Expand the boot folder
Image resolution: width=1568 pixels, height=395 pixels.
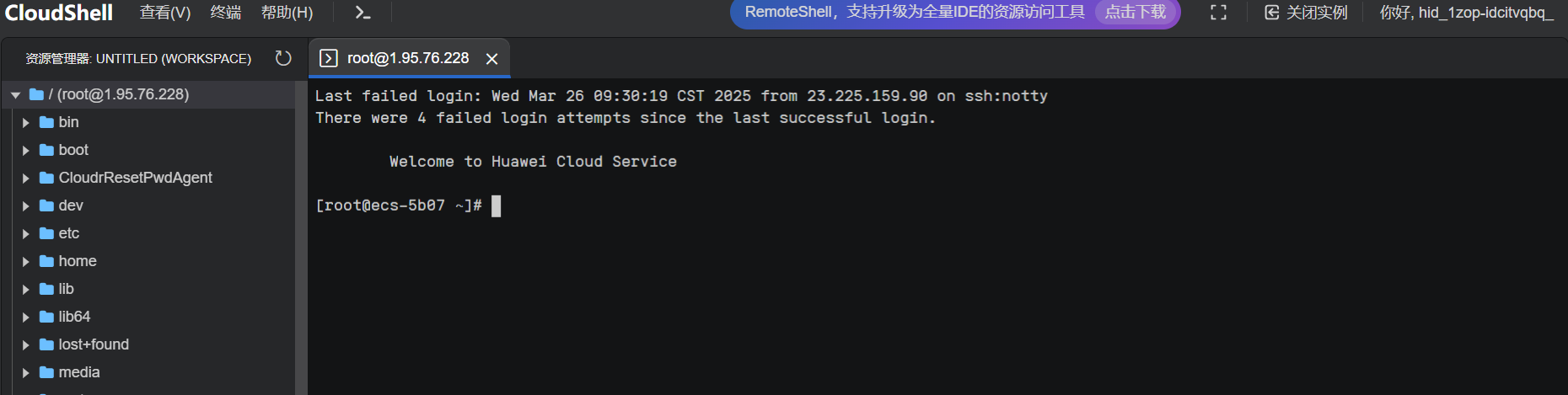(26, 151)
